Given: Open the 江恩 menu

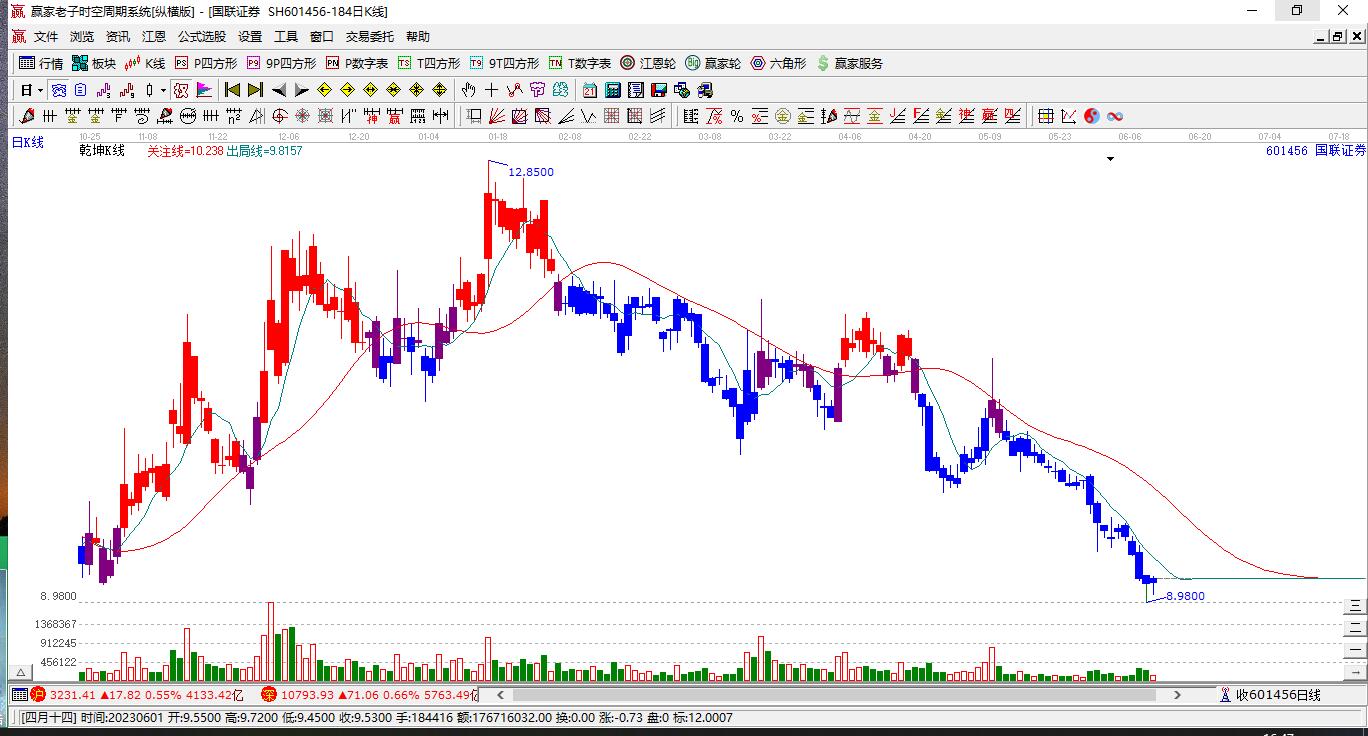Looking at the screenshot, I should tap(154, 37).
